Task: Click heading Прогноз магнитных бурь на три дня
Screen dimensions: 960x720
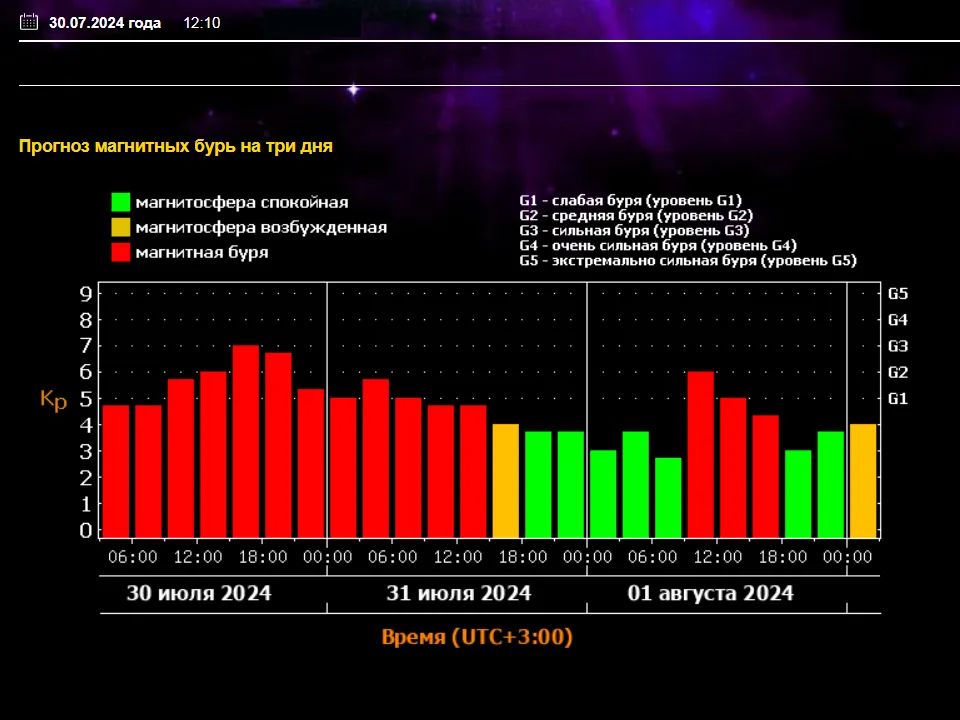Action: pyautogui.click(x=176, y=146)
